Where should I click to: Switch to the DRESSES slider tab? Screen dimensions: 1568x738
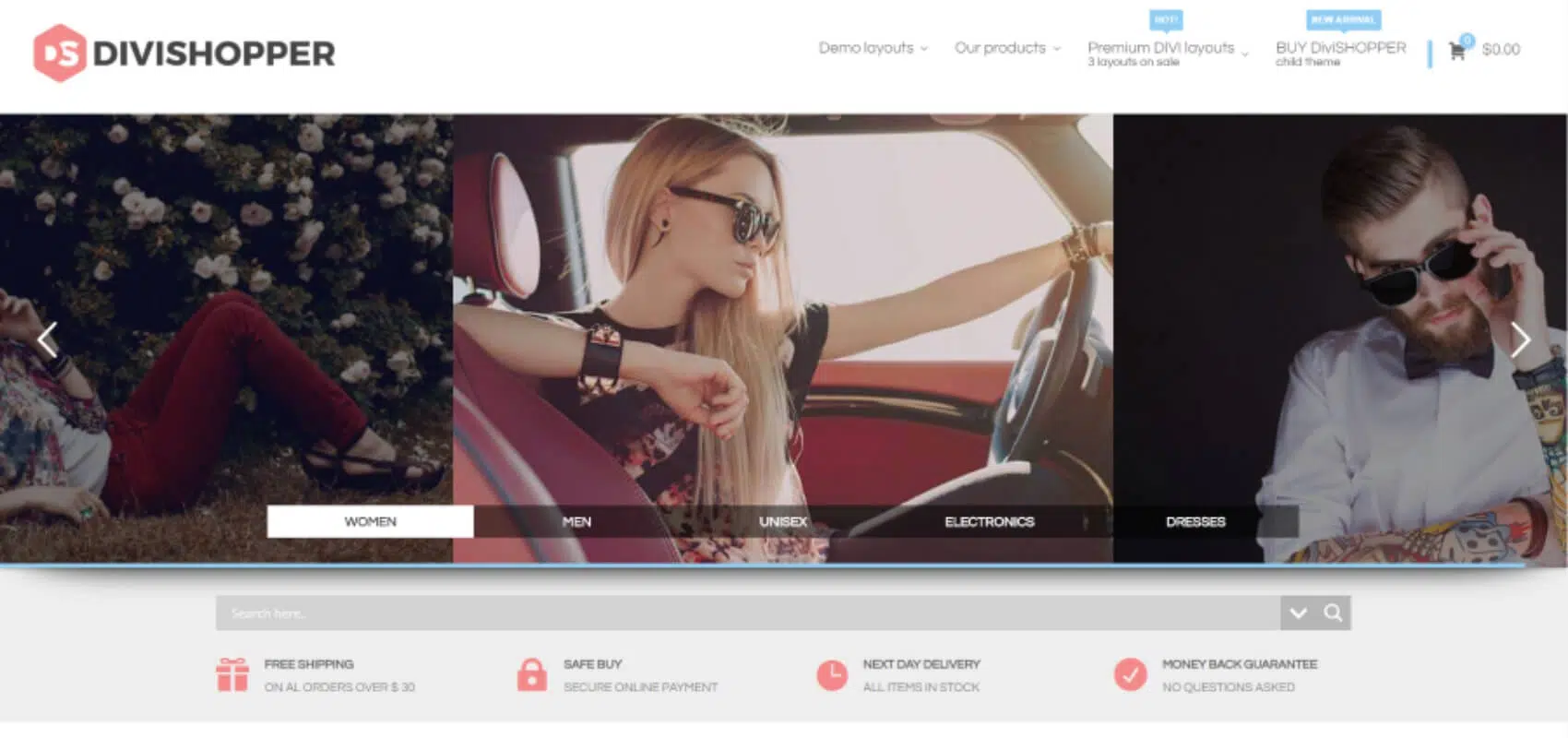point(1195,521)
